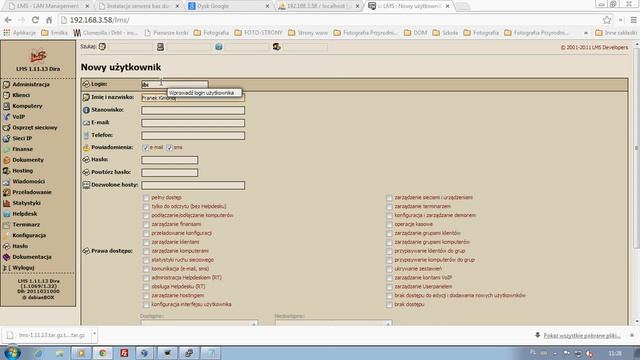Click the Statystyki sidebar icon
The width and height of the screenshot is (640, 360).
7,203
